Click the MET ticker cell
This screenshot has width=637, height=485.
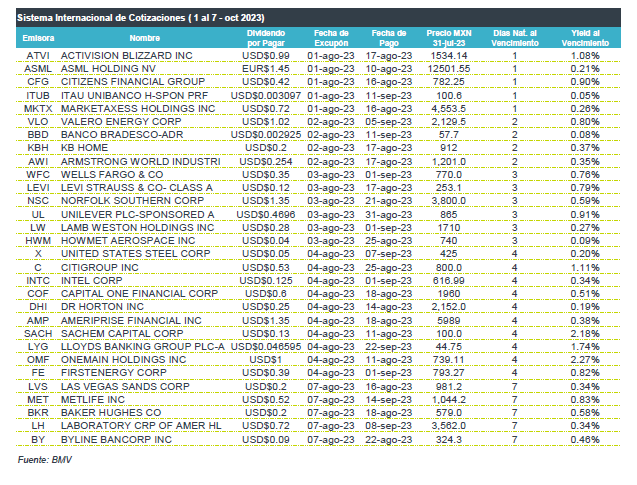(x=38, y=400)
